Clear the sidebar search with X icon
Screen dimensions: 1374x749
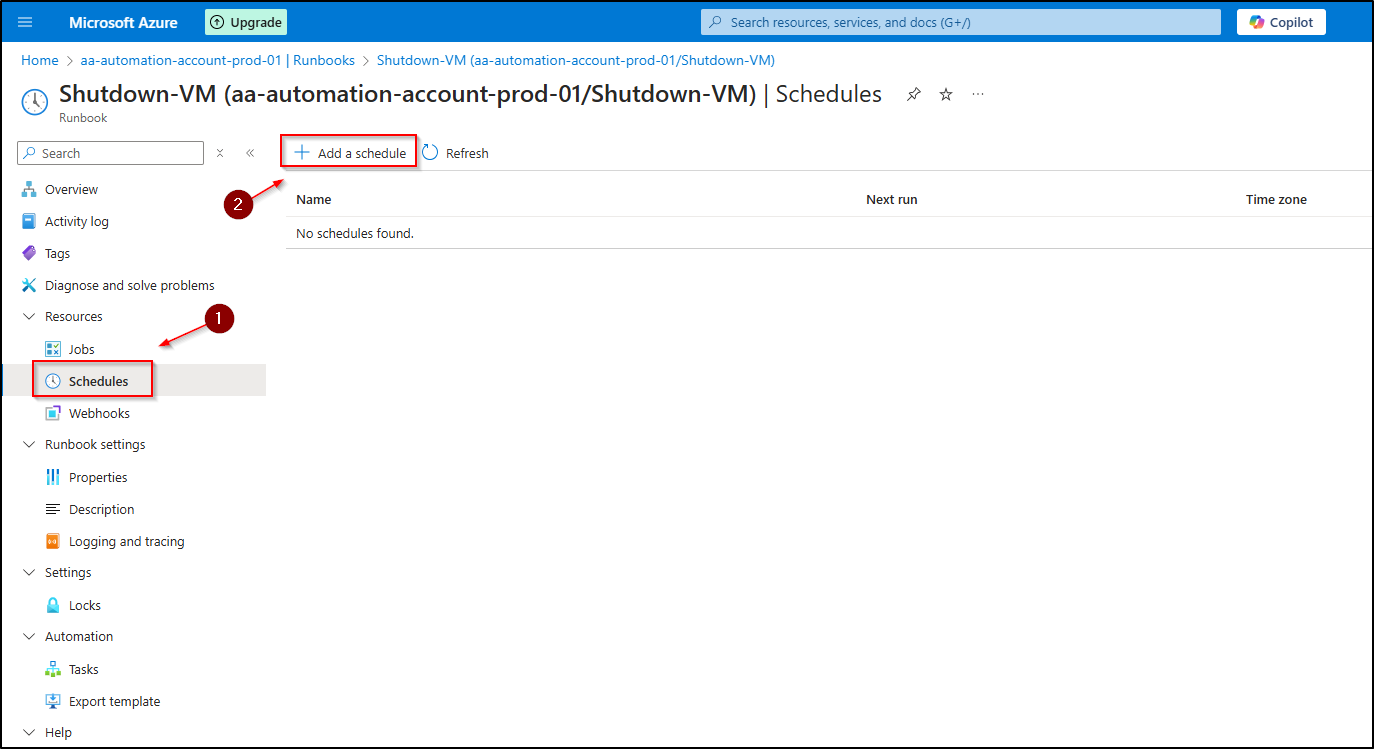click(220, 153)
